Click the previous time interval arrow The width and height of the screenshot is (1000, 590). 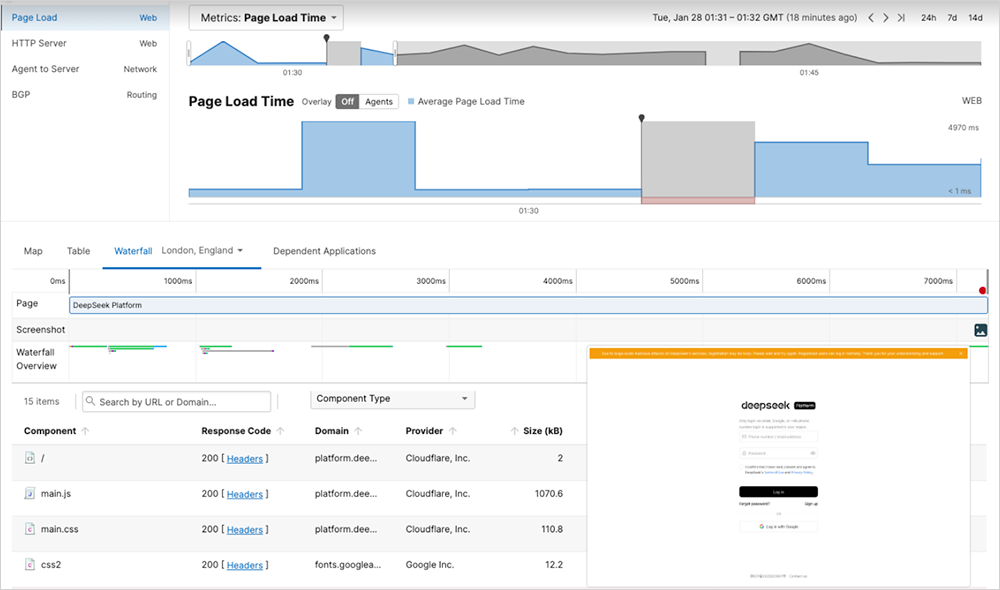871,18
